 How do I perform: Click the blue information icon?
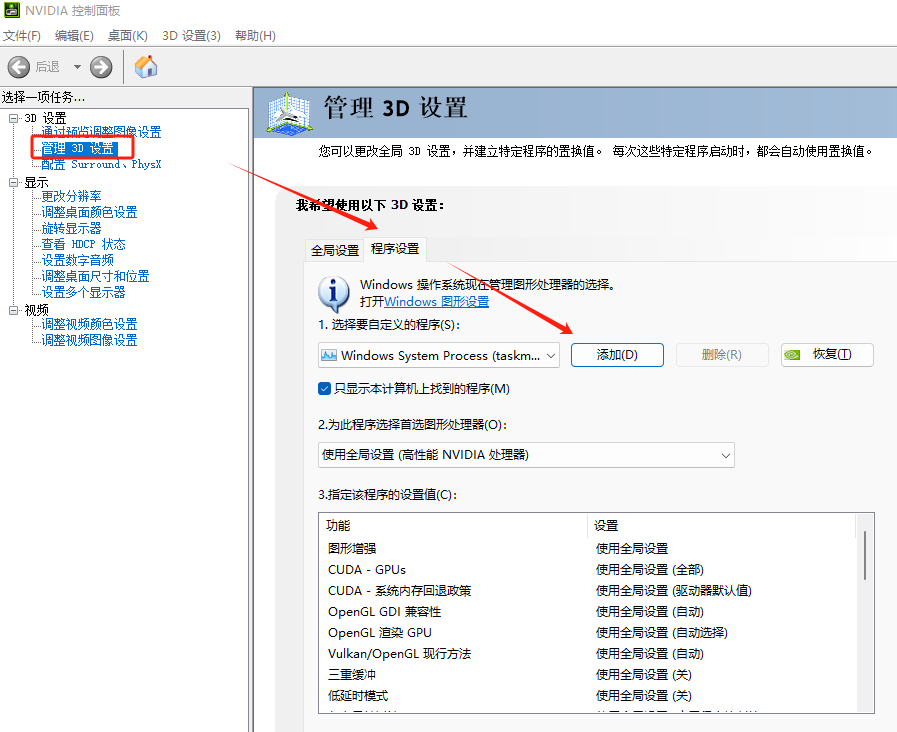(x=334, y=294)
